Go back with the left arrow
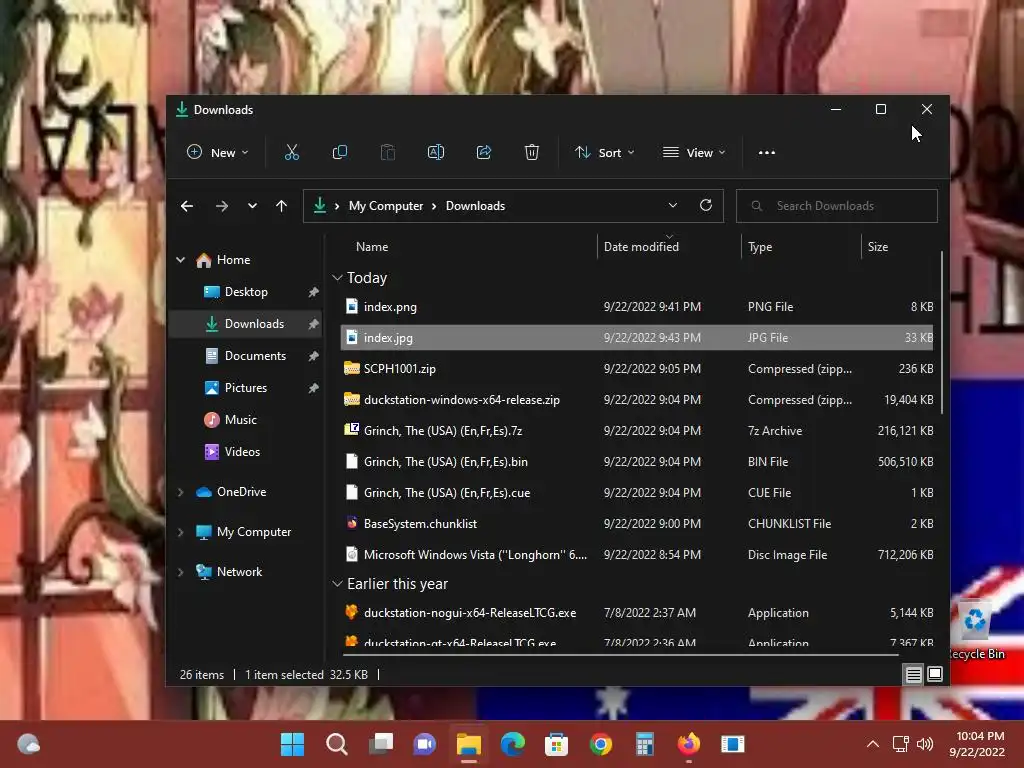This screenshot has height=768, width=1024. click(187, 206)
